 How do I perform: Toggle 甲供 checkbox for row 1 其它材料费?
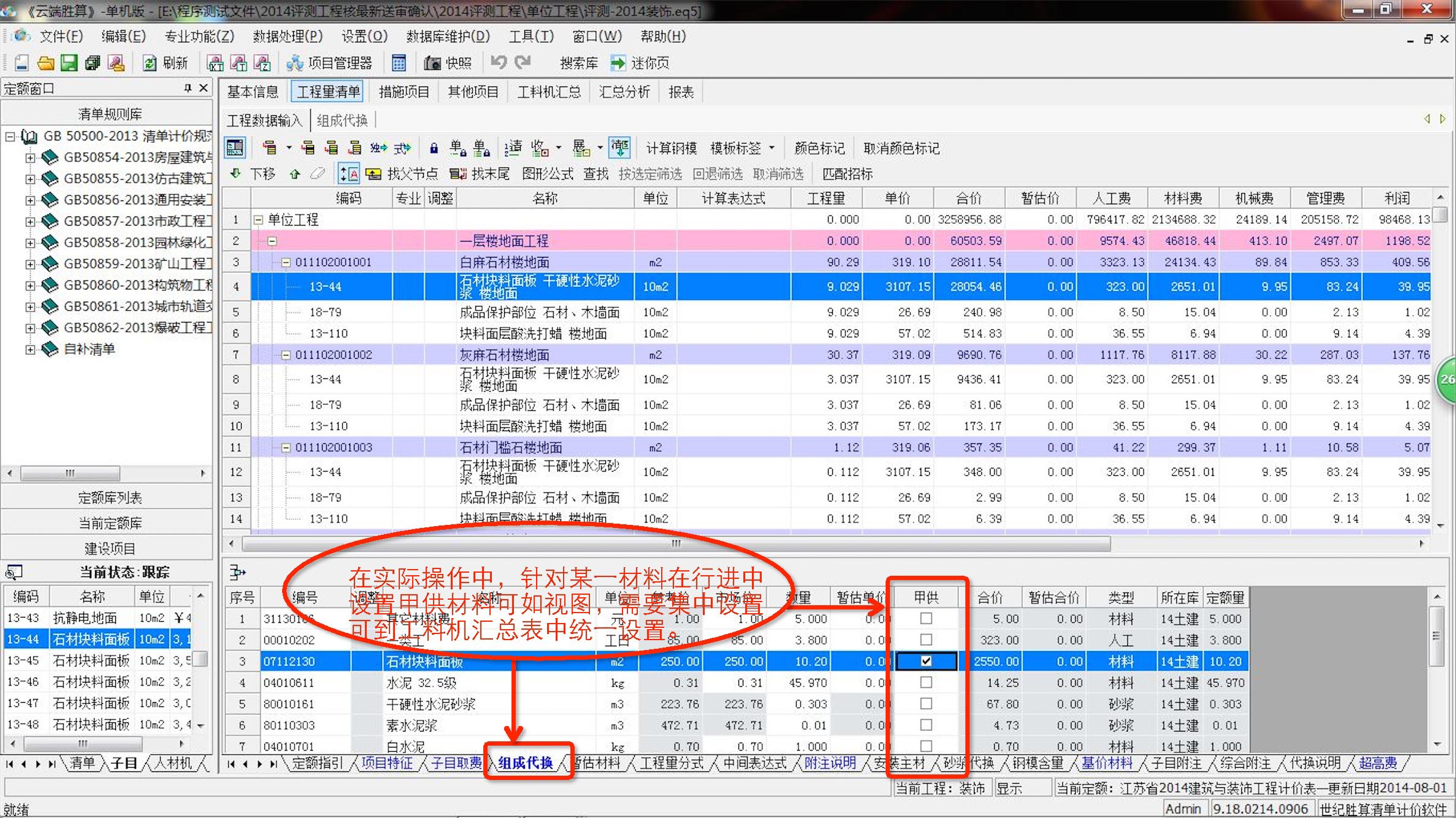(926, 619)
